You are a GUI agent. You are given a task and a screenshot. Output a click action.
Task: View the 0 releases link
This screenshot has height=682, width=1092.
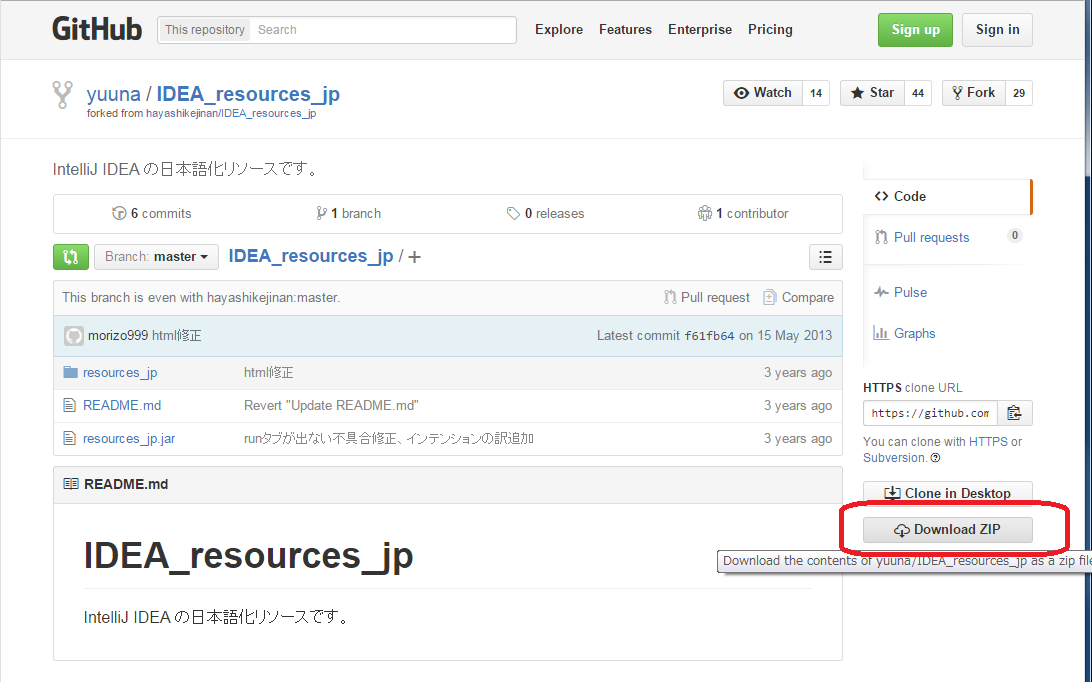(545, 213)
